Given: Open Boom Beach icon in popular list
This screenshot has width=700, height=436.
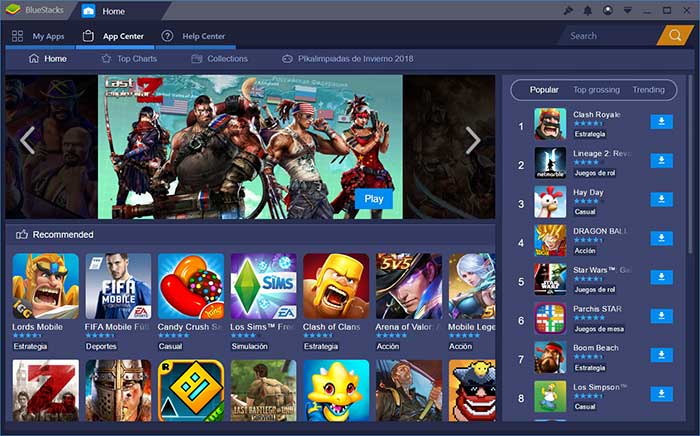Looking at the screenshot, I should 550,357.
